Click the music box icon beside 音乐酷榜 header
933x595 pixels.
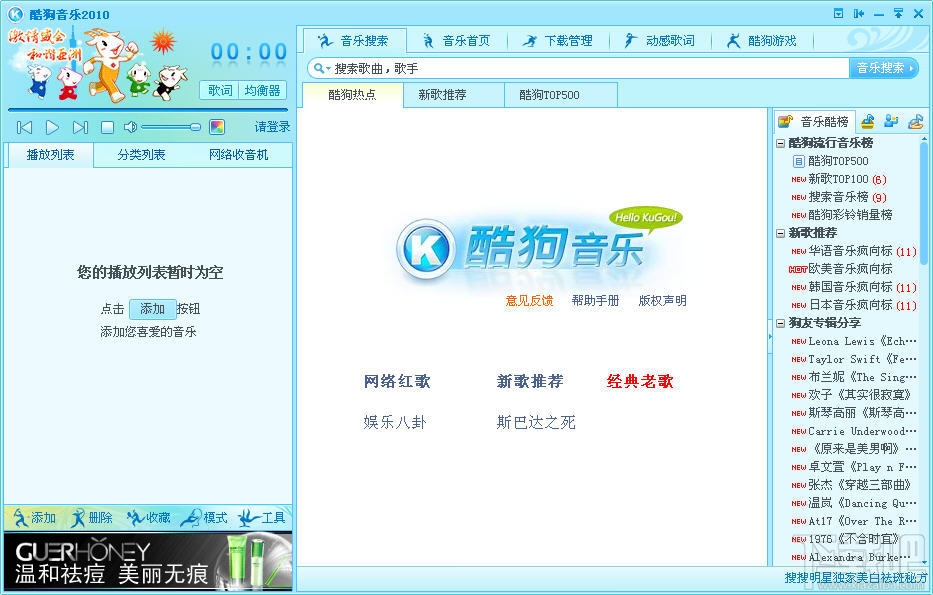point(867,121)
